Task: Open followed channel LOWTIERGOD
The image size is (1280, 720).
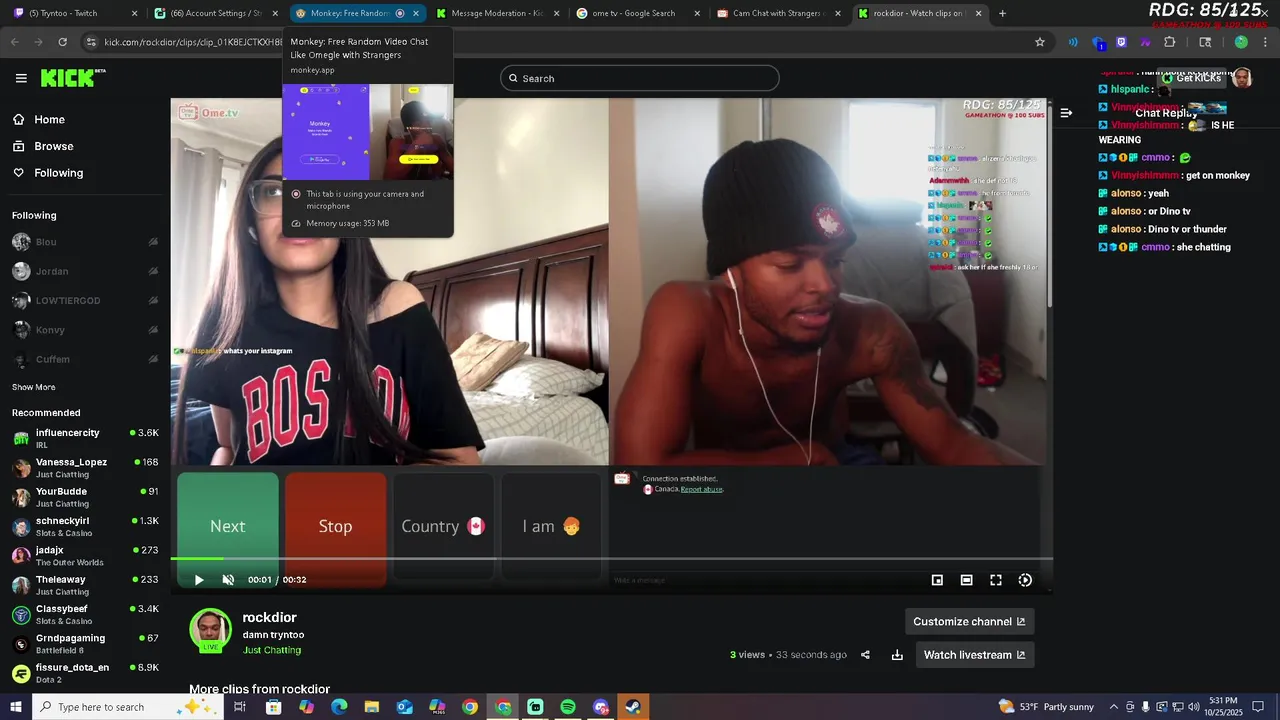Action: click(x=85, y=300)
